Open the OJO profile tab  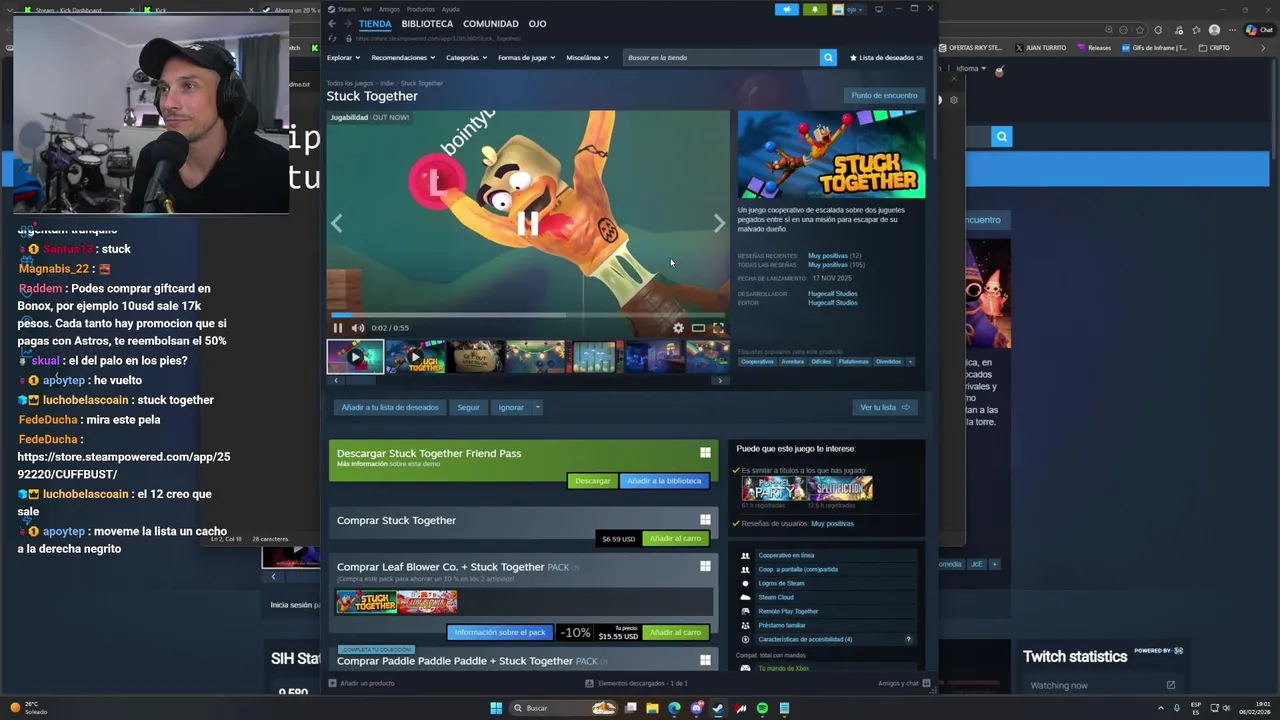coord(537,24)
